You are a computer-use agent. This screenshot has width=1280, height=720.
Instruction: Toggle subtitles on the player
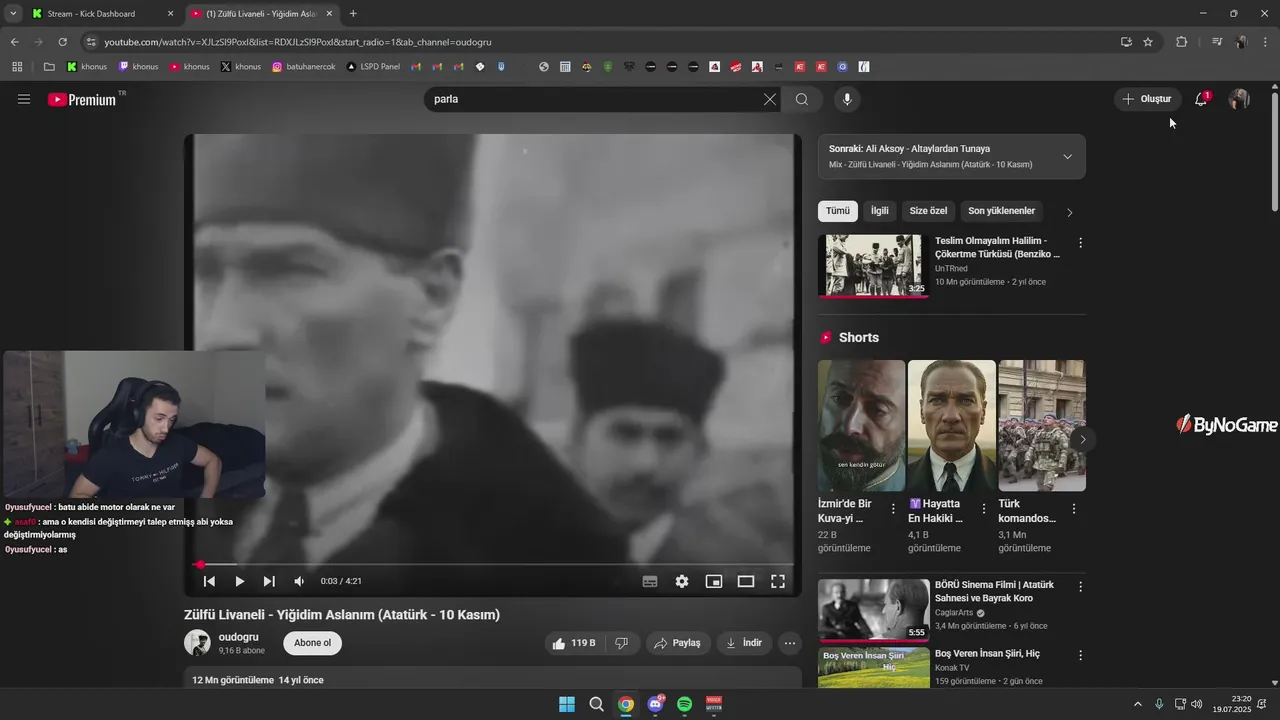(x=650, y=581)
